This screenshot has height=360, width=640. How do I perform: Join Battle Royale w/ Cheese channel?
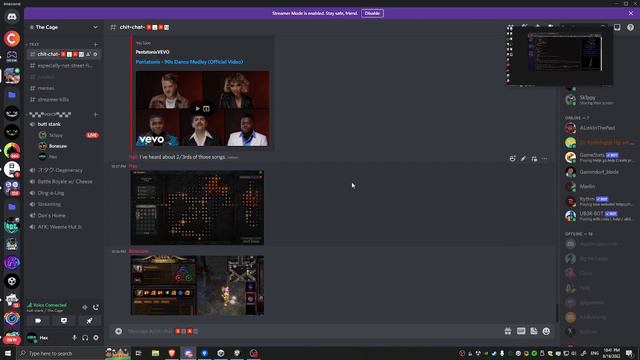[x=64, y=181]
